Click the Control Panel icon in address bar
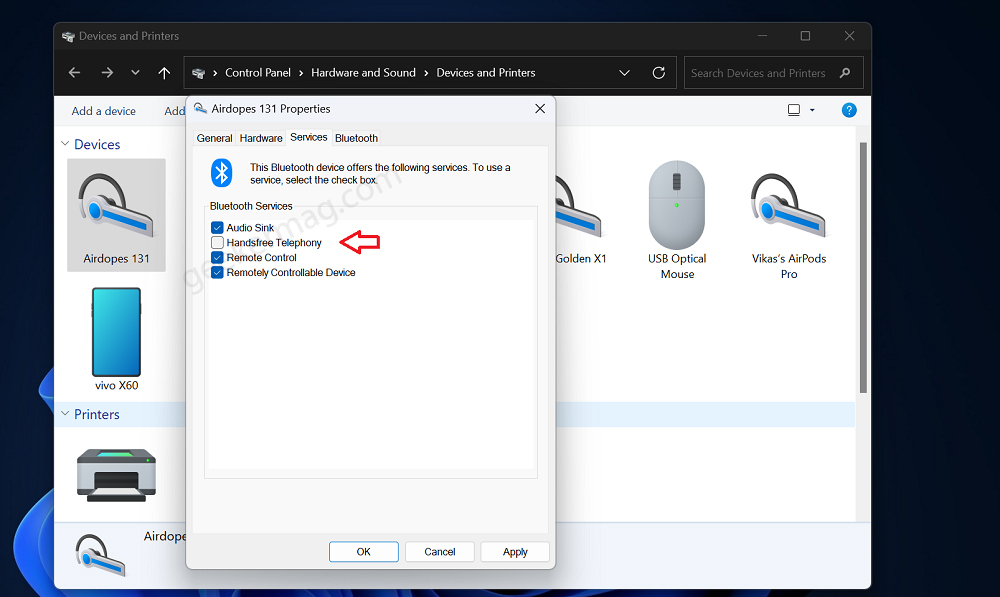 click(x=198, y=73)
